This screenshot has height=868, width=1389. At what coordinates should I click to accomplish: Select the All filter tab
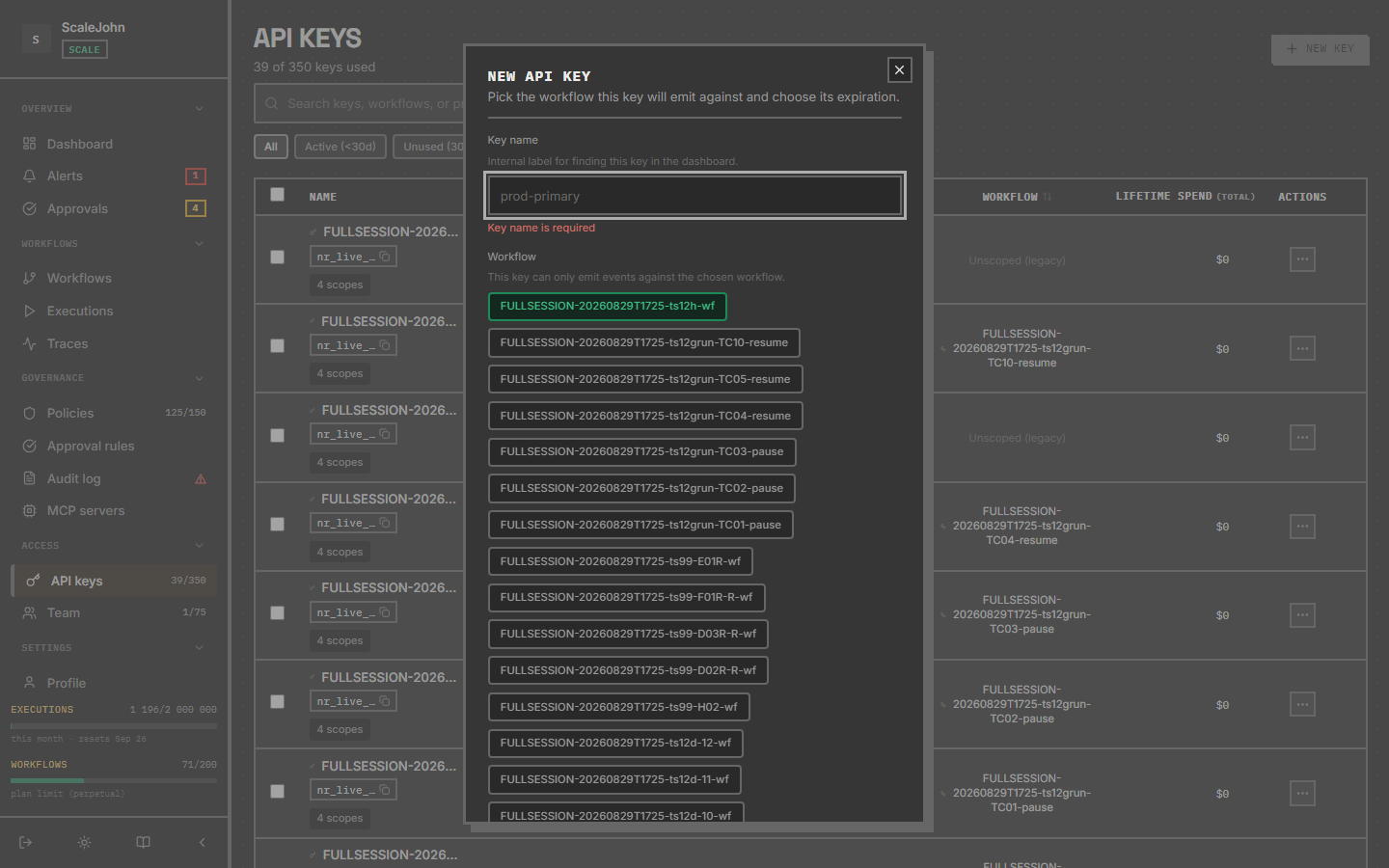click(x=271, y=147)
